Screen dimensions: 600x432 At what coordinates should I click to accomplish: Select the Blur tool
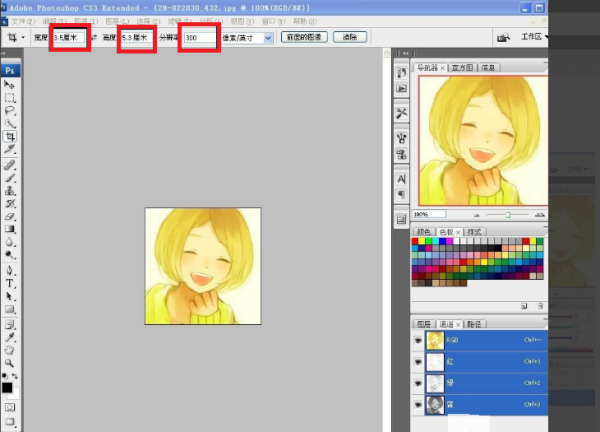[10, 242]
